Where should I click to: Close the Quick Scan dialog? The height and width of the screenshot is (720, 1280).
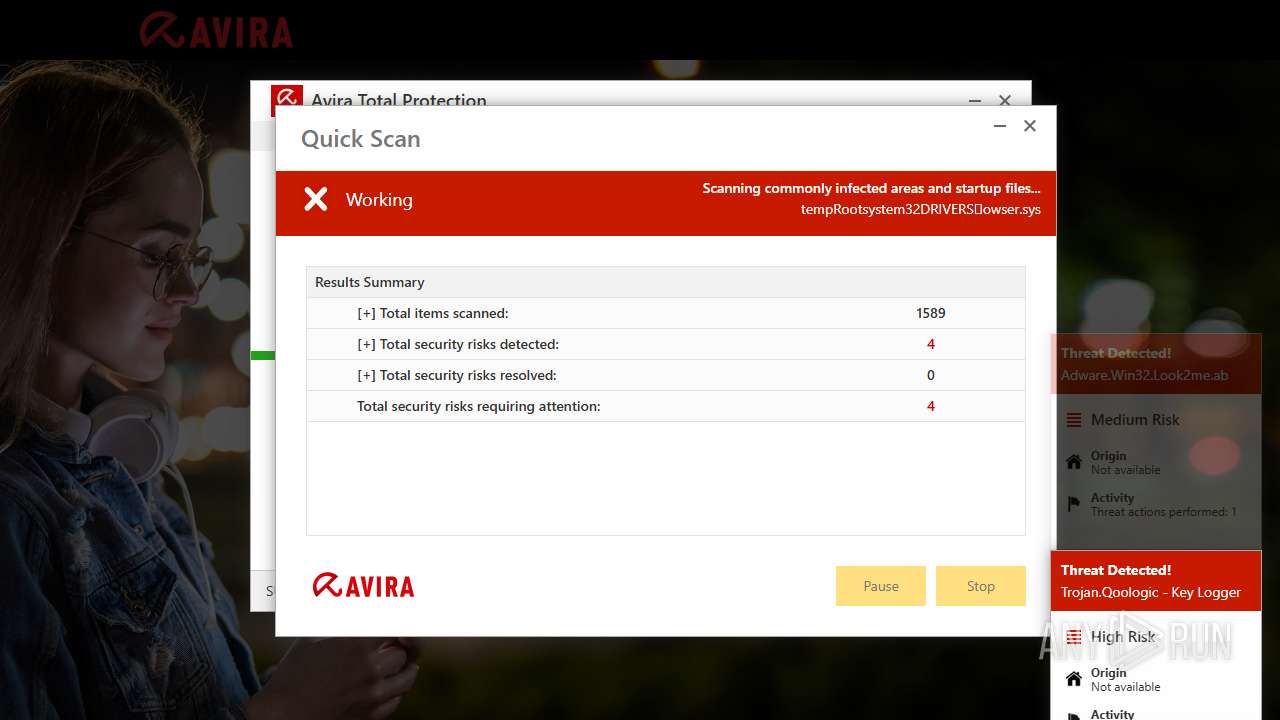pyautogui.click(x=1030, y=126)
